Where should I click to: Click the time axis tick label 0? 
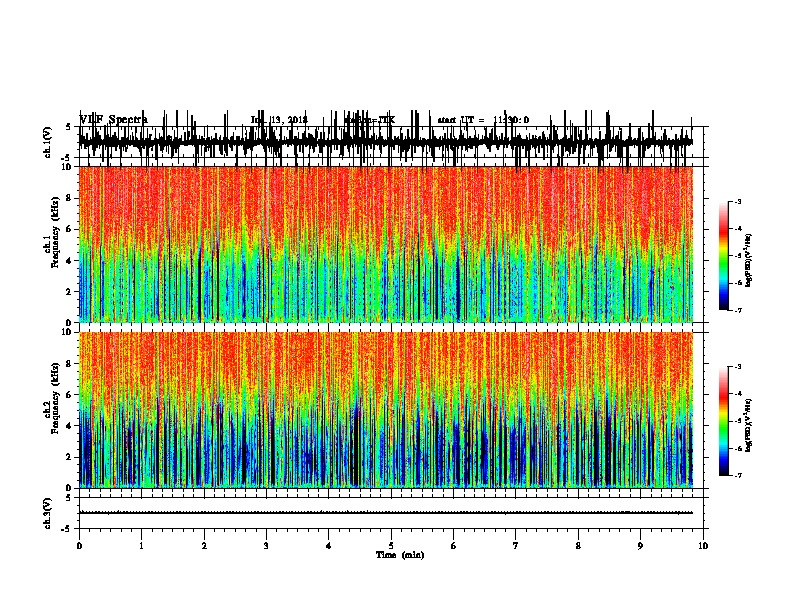coord(79,546)
